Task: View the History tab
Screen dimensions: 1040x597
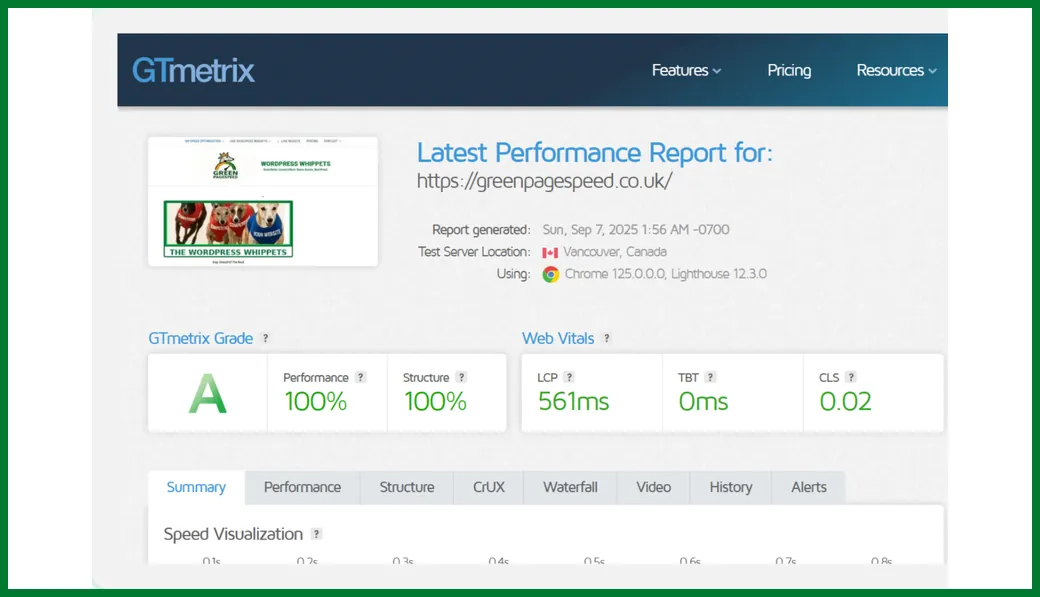Action: point(730,487)
